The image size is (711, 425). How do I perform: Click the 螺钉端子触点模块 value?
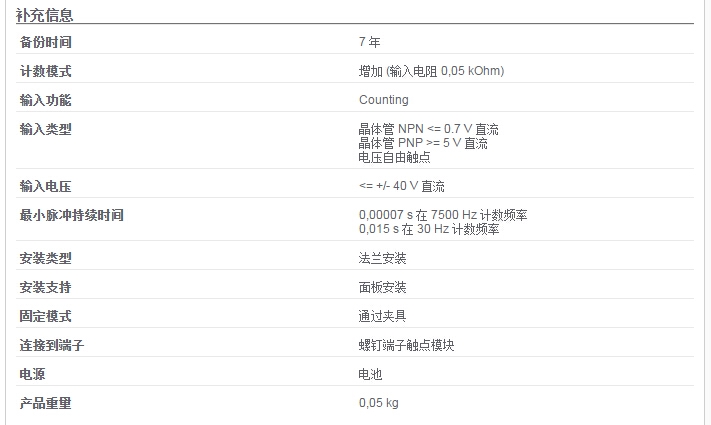click(406, 345)
